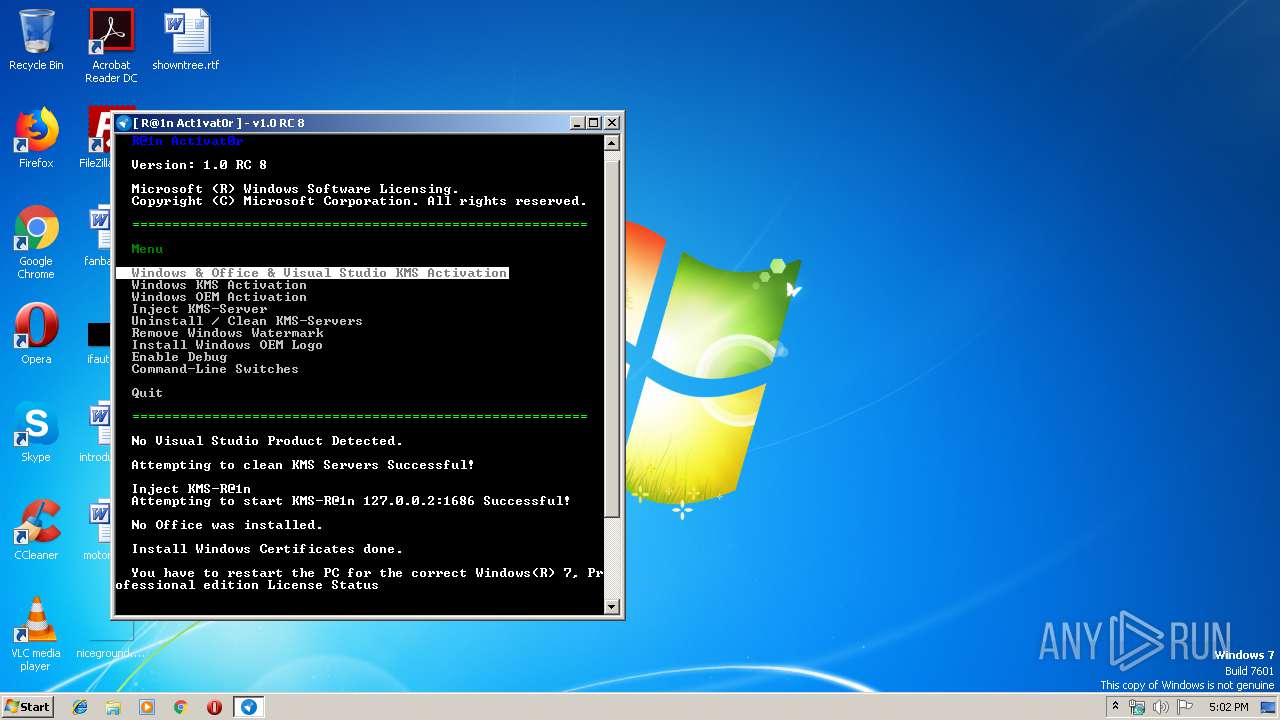Viewport: 1280px width, 720px height.
Task: Select Command-Line Switches menu entry
Action: coord(215,369)
